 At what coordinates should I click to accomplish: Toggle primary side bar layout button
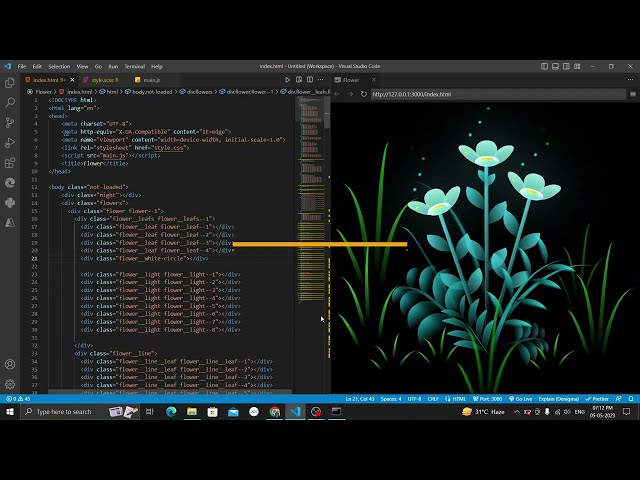(544, 66)
